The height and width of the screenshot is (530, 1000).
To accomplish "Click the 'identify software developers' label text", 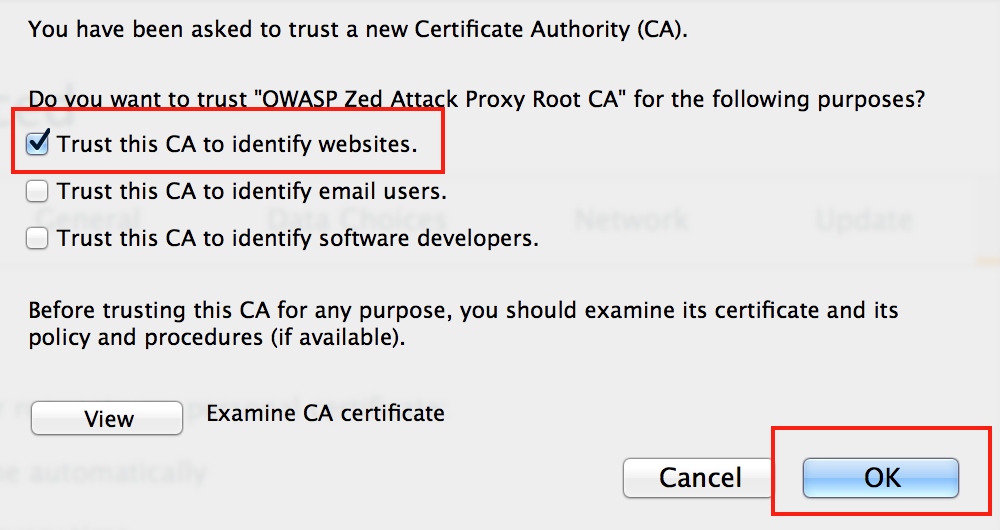I will tap(298, 239).
